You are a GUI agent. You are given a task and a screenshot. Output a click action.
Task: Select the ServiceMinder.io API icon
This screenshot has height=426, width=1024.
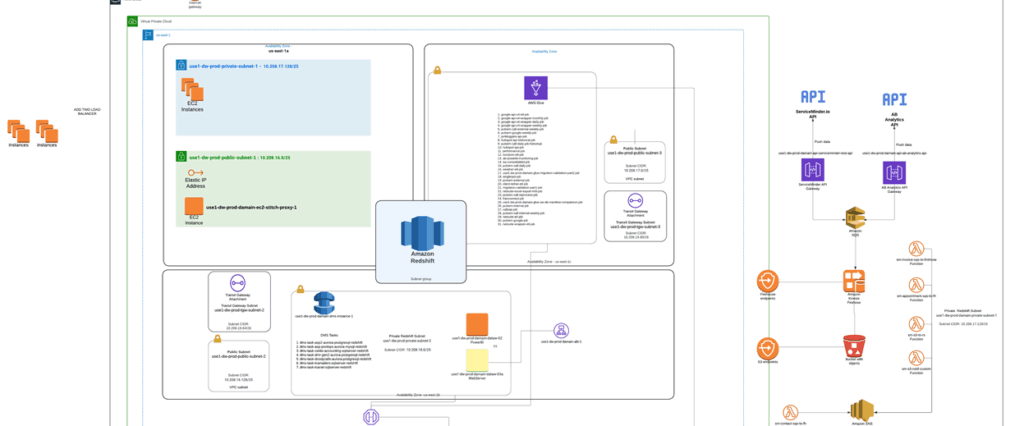coord(812,97)
